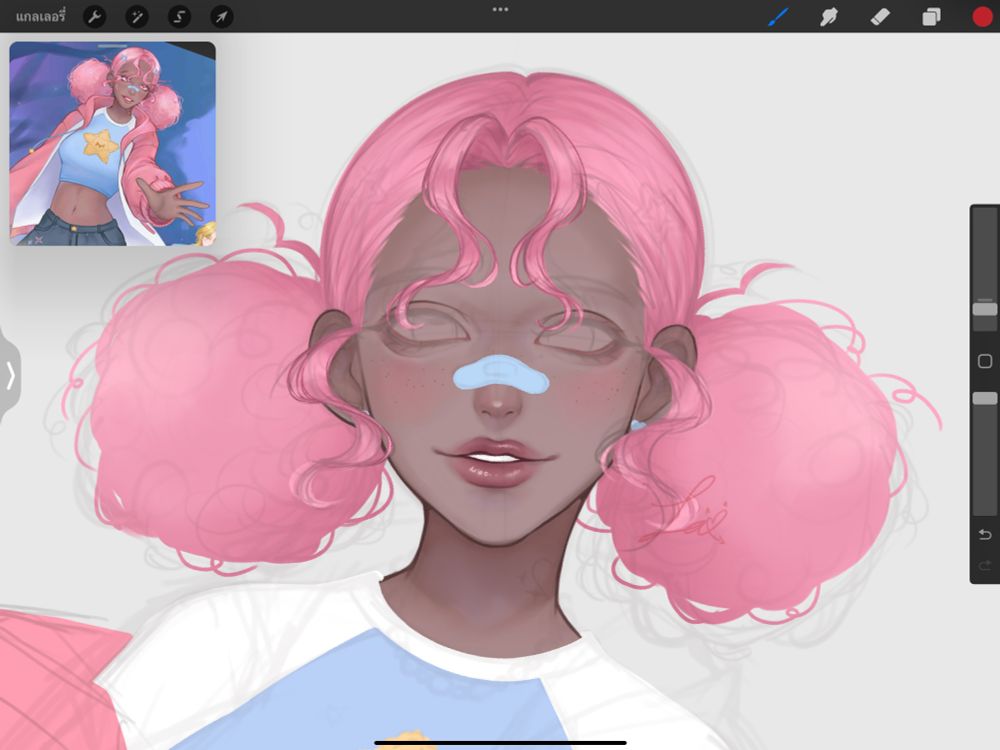Activate the Selection S tool
This screenshot has width=1000, height=750.
click(x=179, y=17)
